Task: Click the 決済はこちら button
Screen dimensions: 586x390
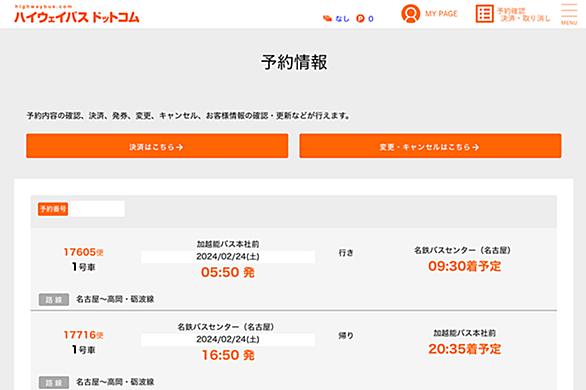Action: (157, 146)
